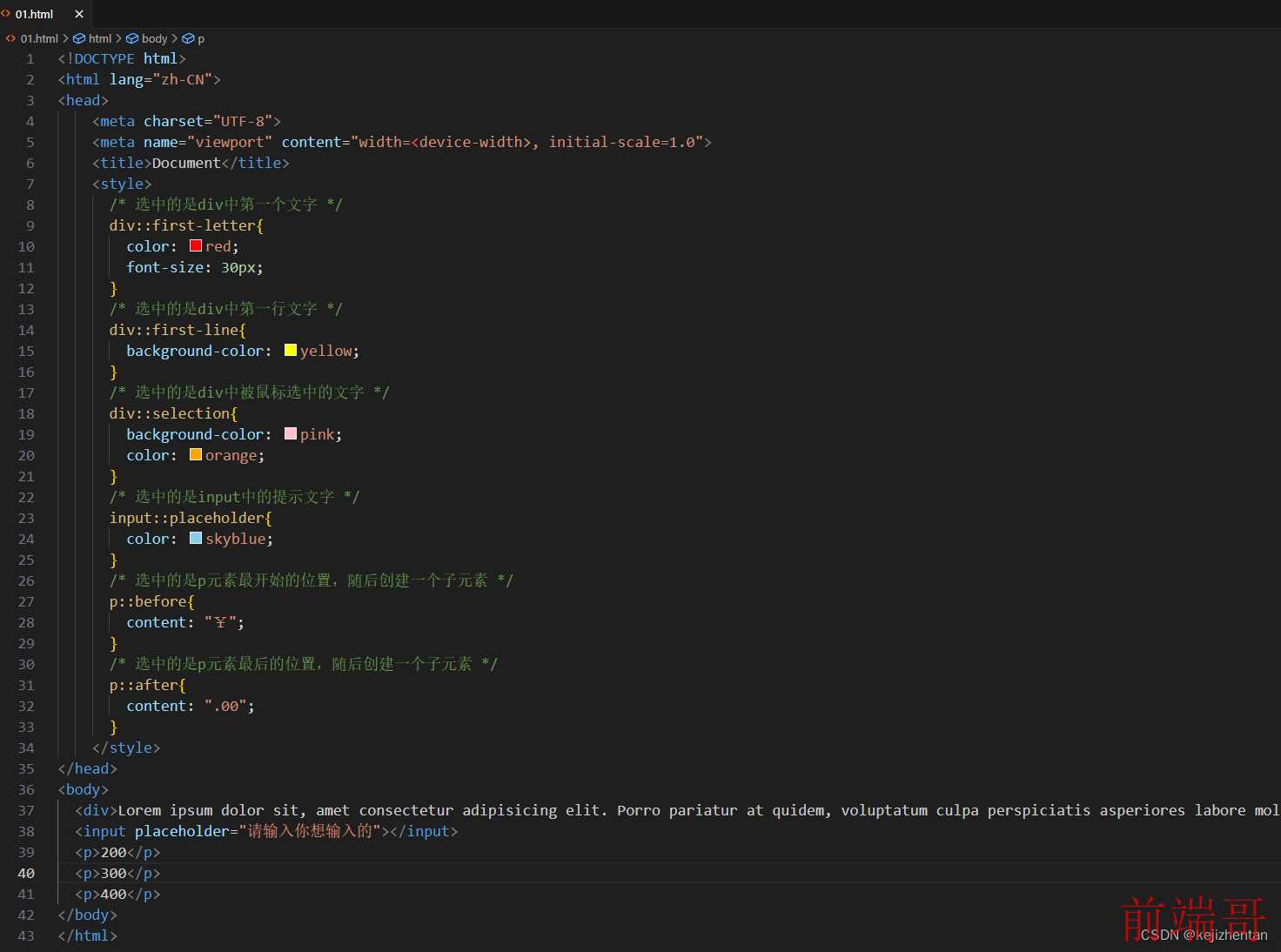Click the charset="UTF-8" meta line
Viewport: 1281px width, 952px height.
point(186,122)
